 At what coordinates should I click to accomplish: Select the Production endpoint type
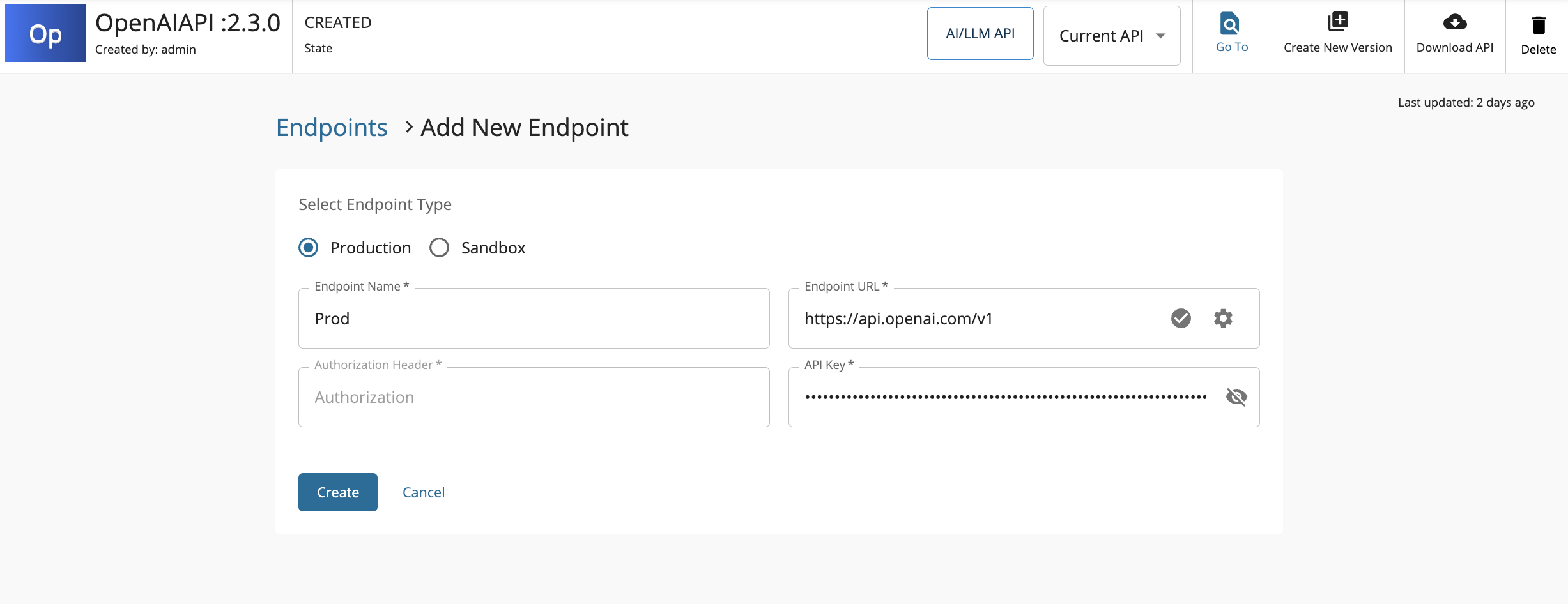[309, 248]
